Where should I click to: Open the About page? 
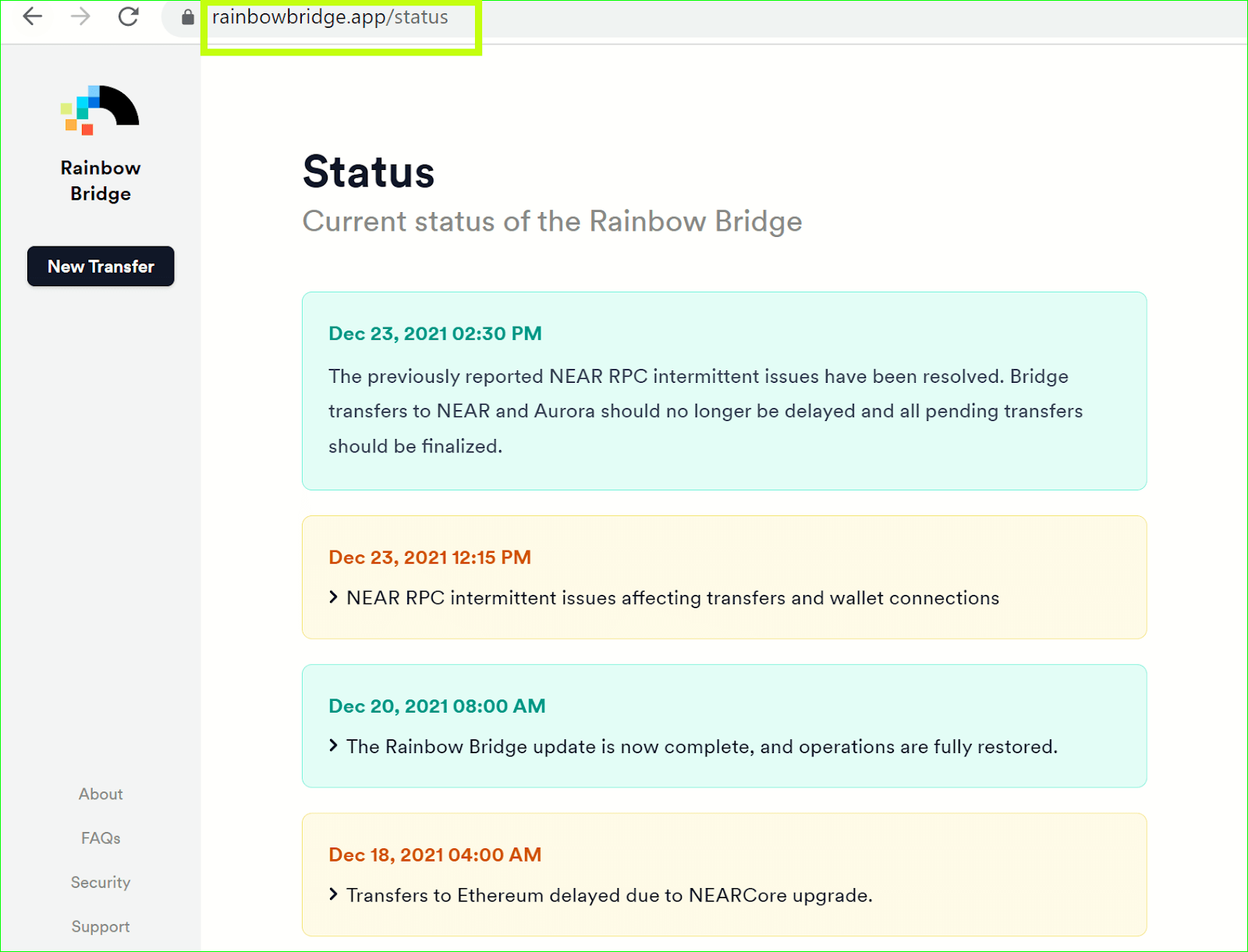tap(100, 794)
